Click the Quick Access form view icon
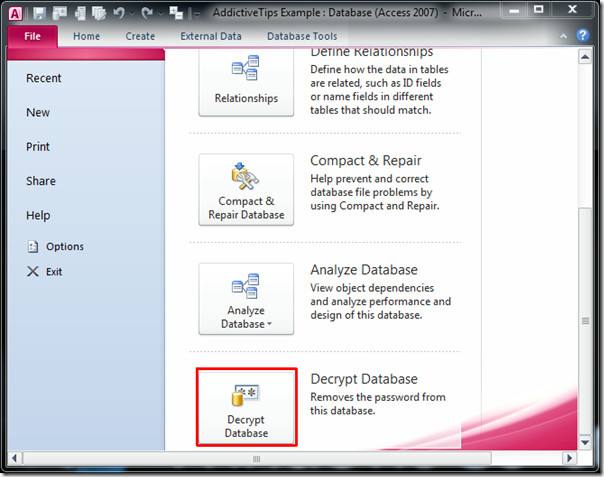This screenshot has height=477, width=604. click(x=80, y=13)
